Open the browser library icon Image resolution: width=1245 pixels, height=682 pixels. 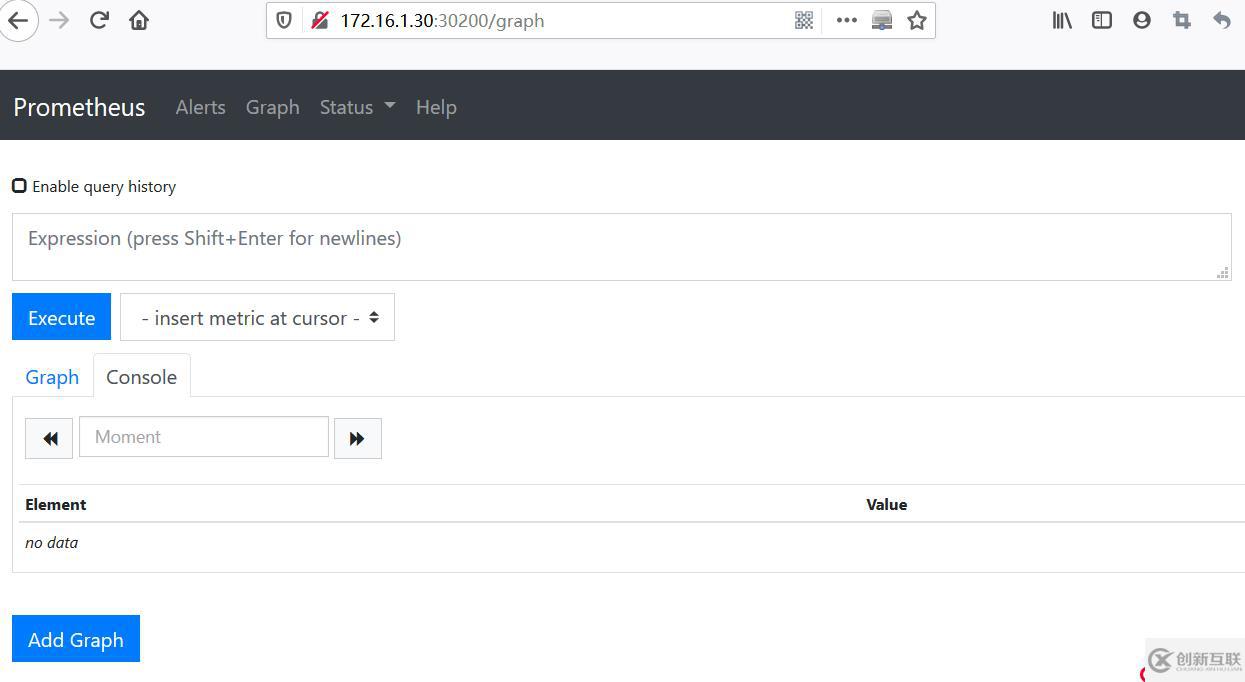pos(1062,20)
